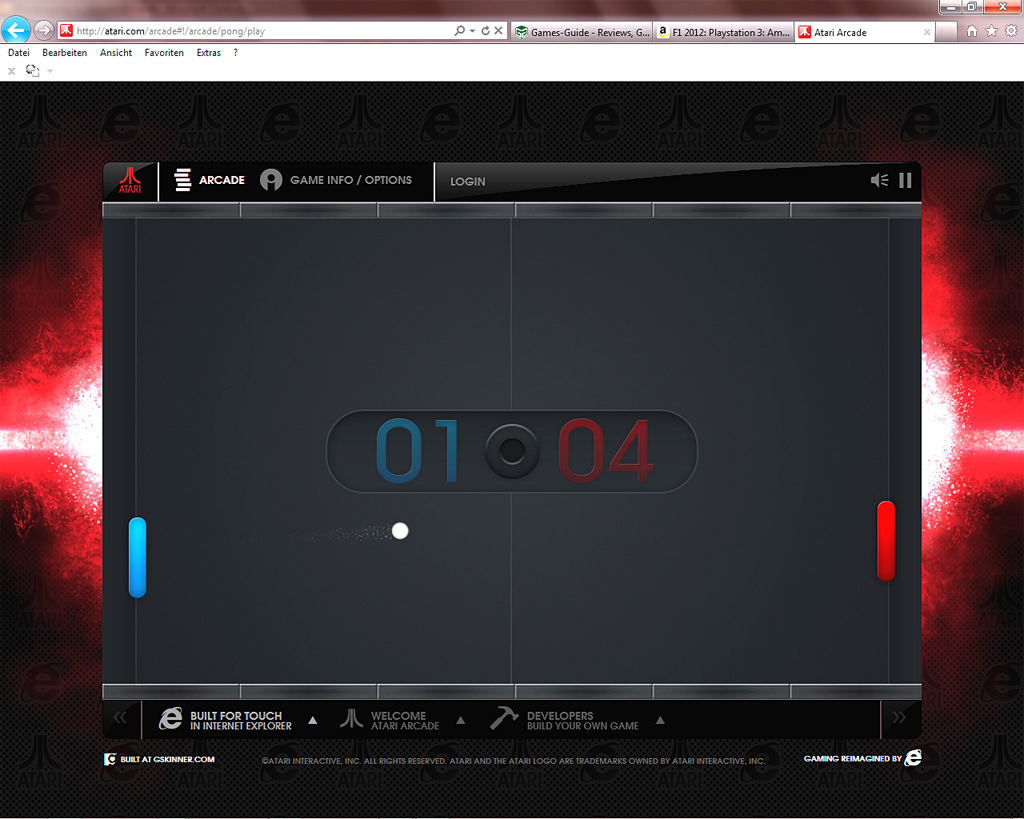The image size is (1024, 819).
Task: Open the Ansicht menu
Action: pos(116,53)
